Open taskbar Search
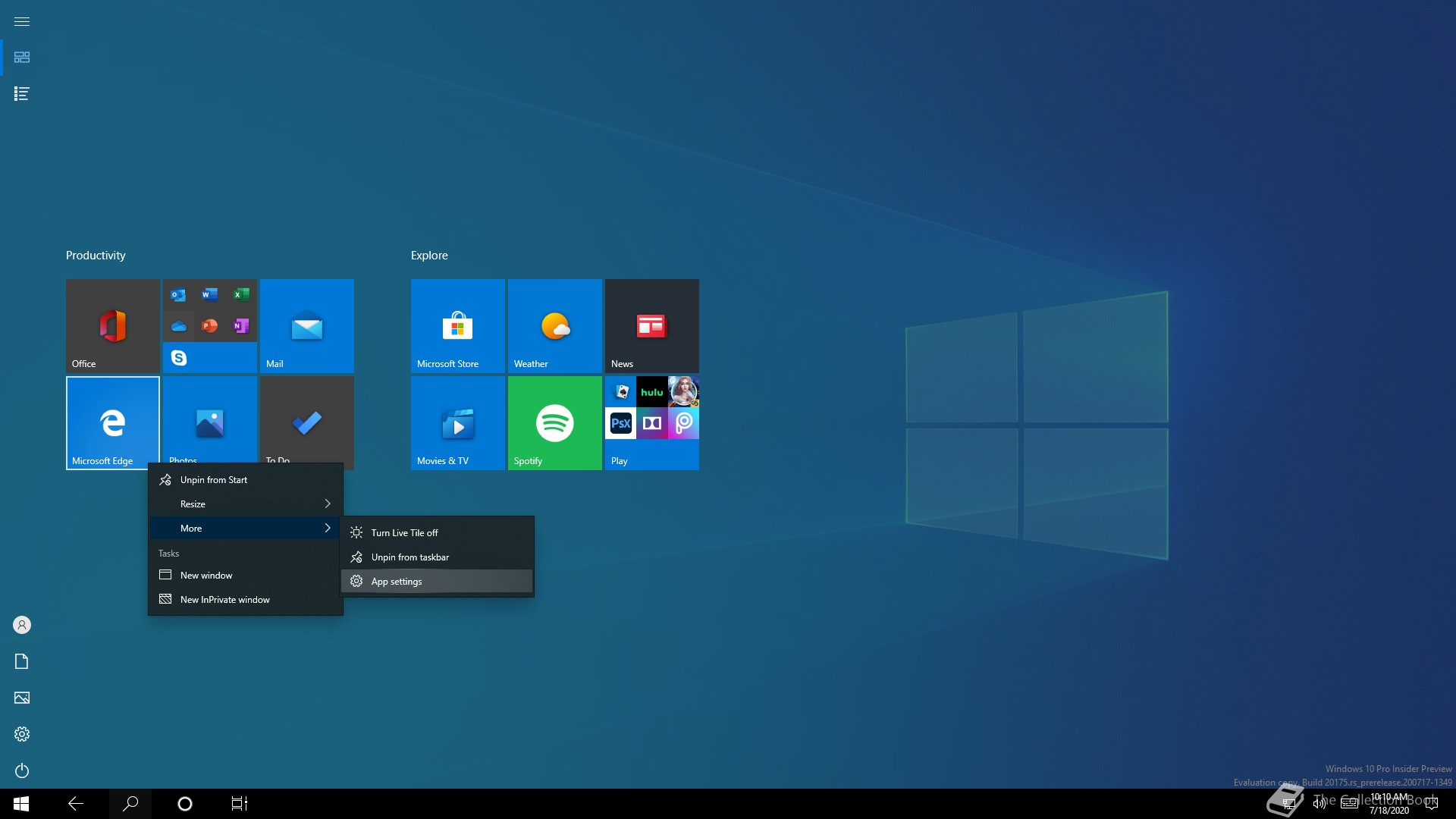Screen dimensions: 1456x819 (x=130, y=804)
